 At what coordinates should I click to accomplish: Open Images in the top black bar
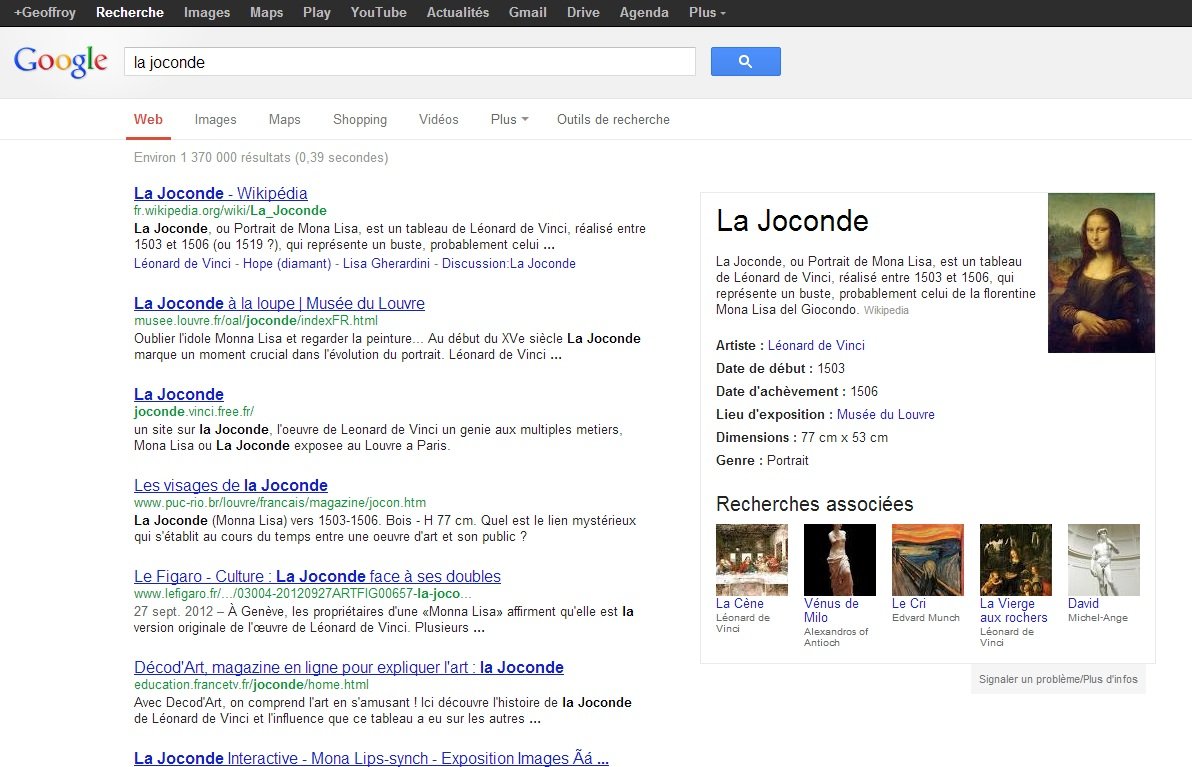point(207,12)
